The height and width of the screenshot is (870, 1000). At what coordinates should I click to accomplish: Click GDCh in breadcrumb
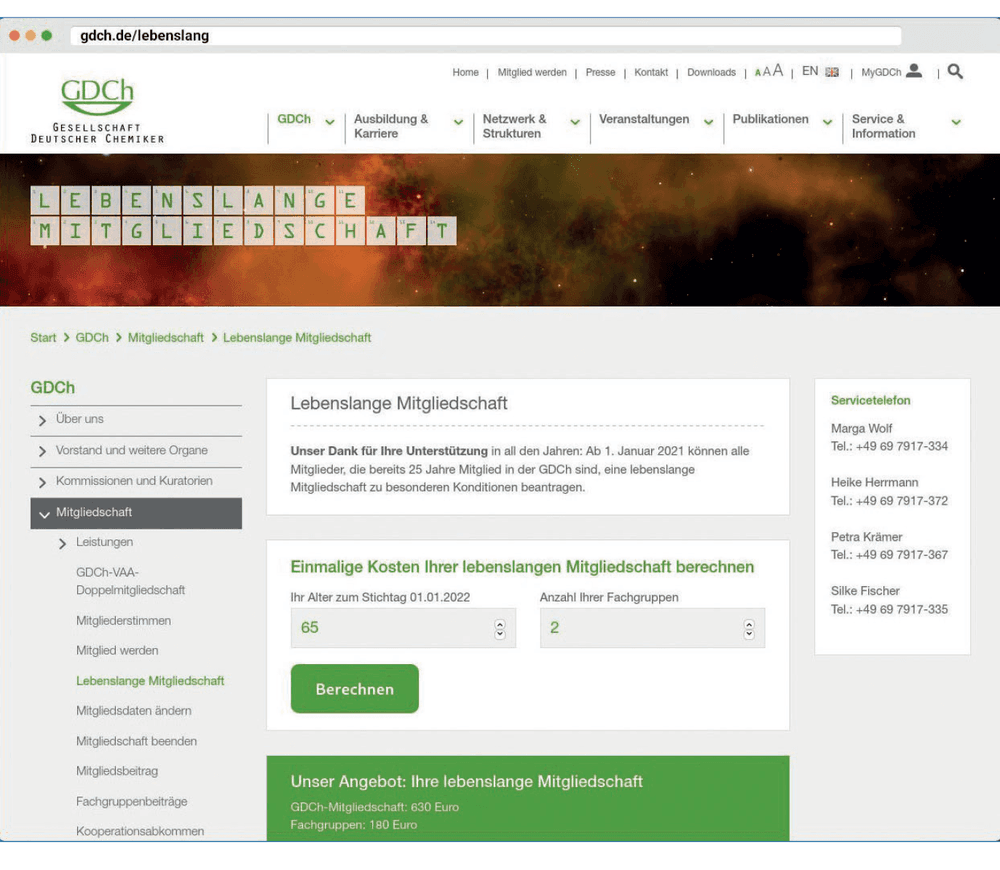[92, 338]
